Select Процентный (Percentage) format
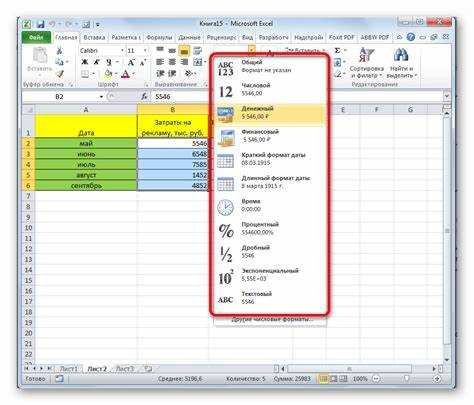The width and height of the screenshot is (474, 405). tap(269, 229)
